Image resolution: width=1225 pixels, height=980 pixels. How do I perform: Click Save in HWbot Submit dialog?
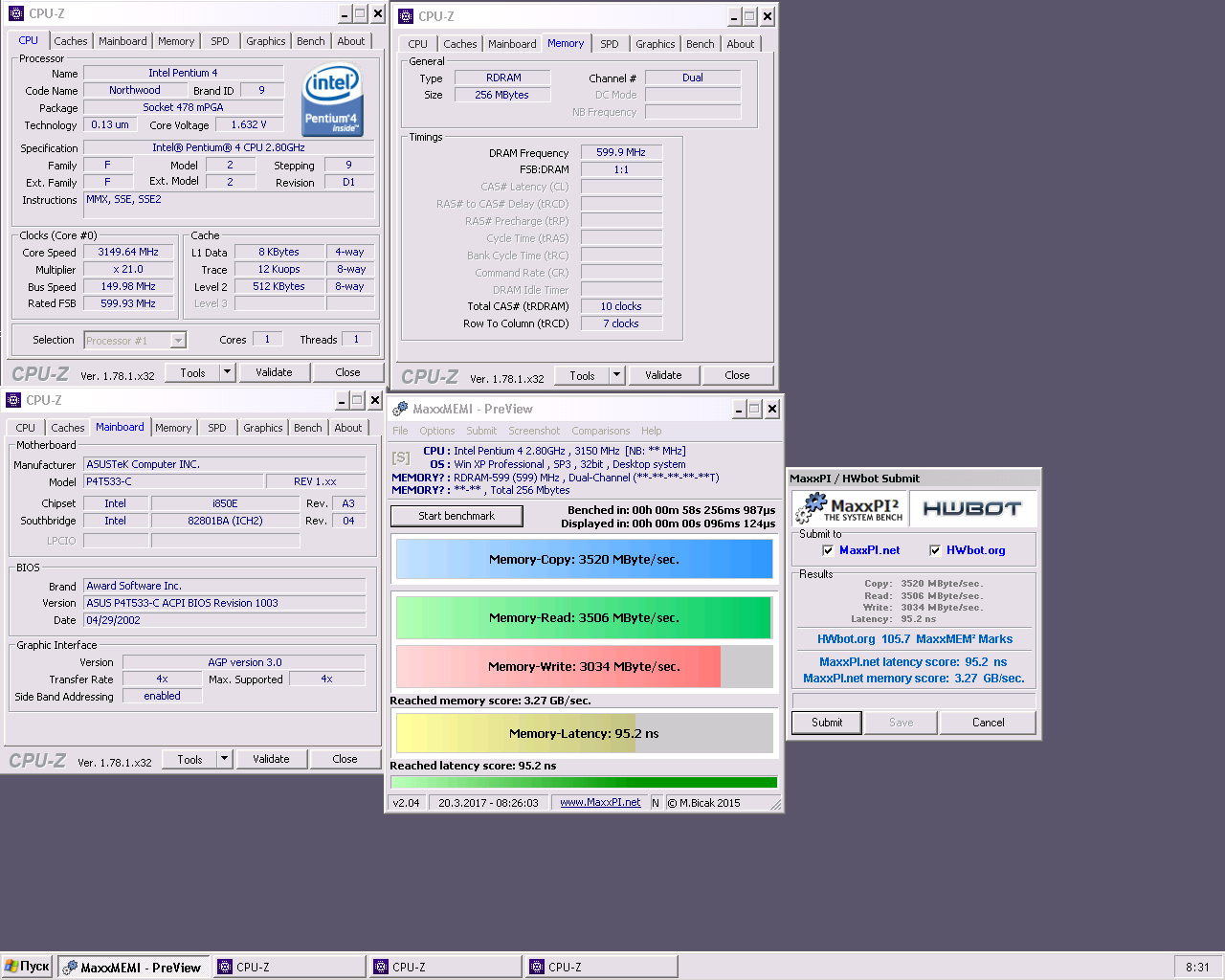(x=901, y=723)
